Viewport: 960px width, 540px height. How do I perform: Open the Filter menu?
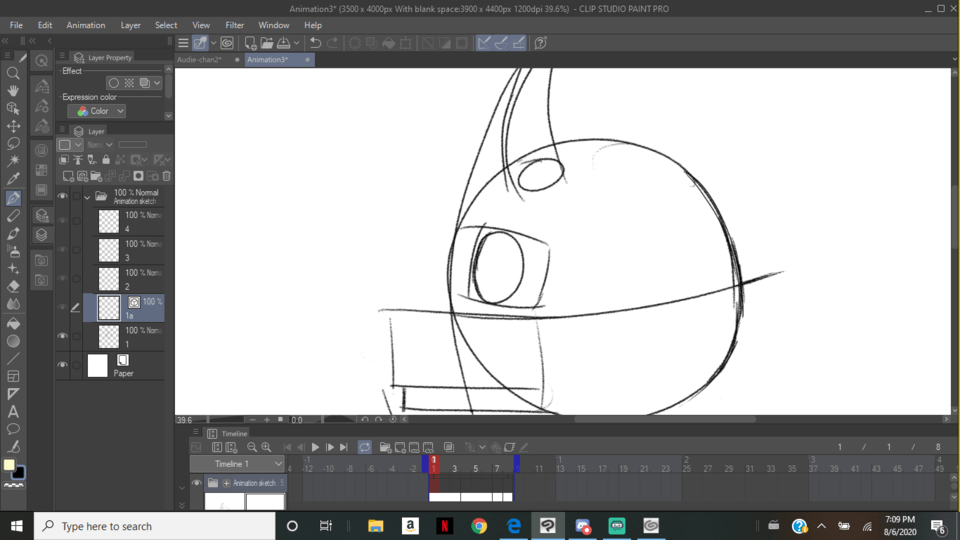click(x=234, y=25)
